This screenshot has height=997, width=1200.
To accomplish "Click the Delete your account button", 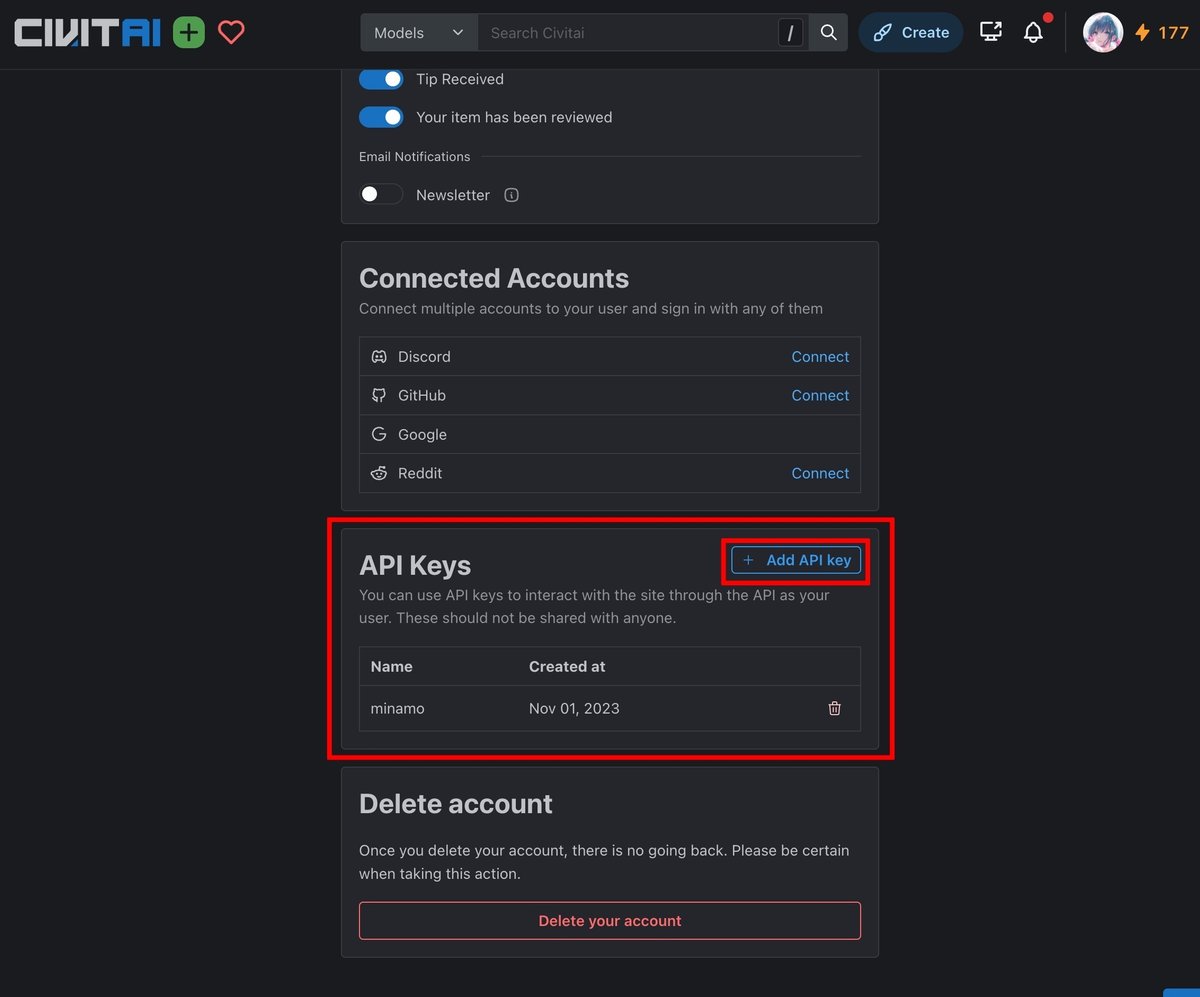I will pyautogui.click(x=610, y=920).
